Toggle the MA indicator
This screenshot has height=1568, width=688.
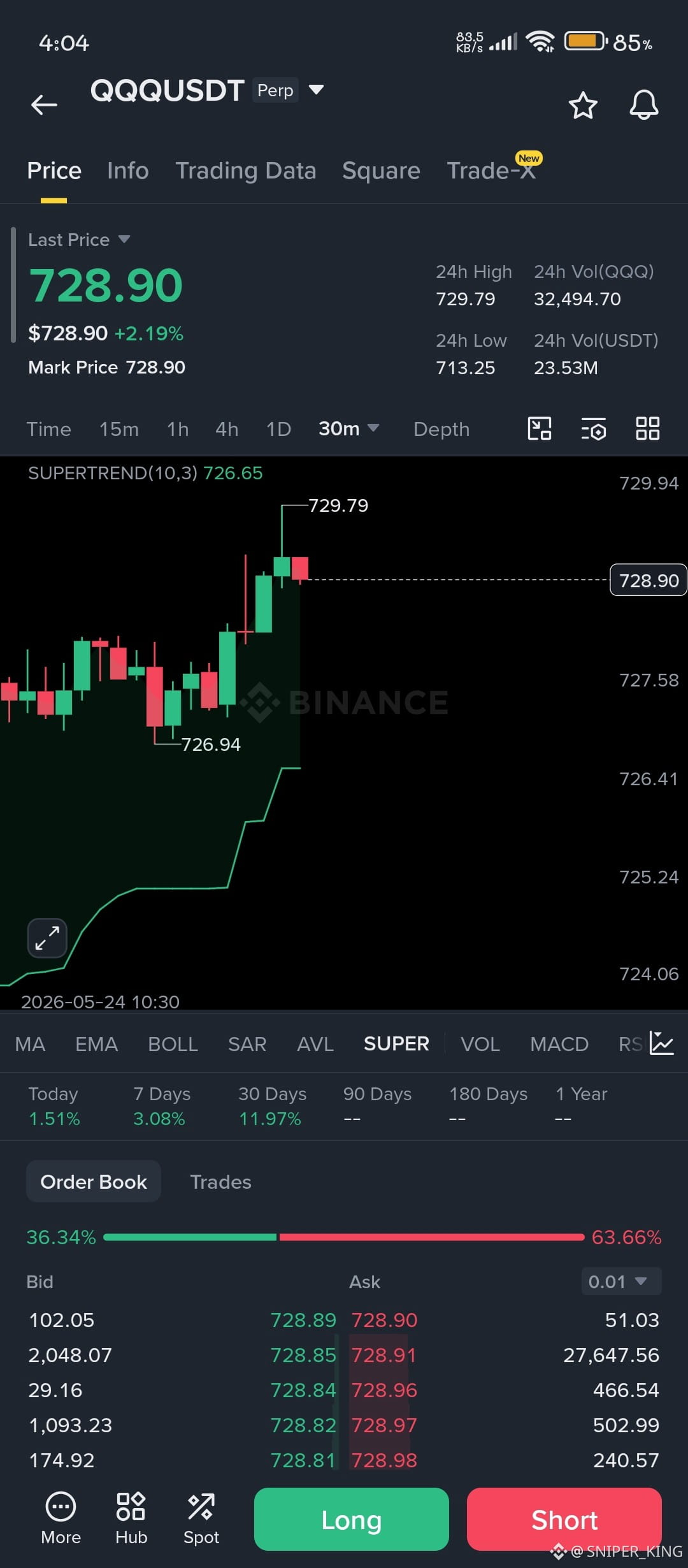(x=30, y=1044)
